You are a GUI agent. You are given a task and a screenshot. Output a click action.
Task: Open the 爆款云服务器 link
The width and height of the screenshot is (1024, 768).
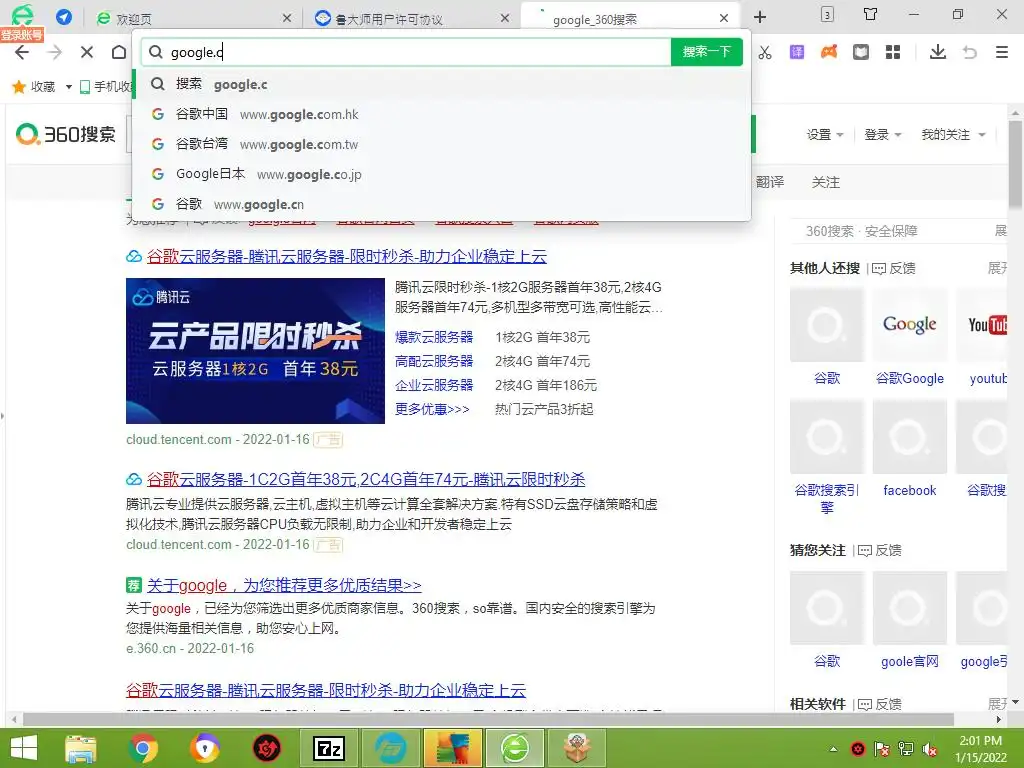434,337
